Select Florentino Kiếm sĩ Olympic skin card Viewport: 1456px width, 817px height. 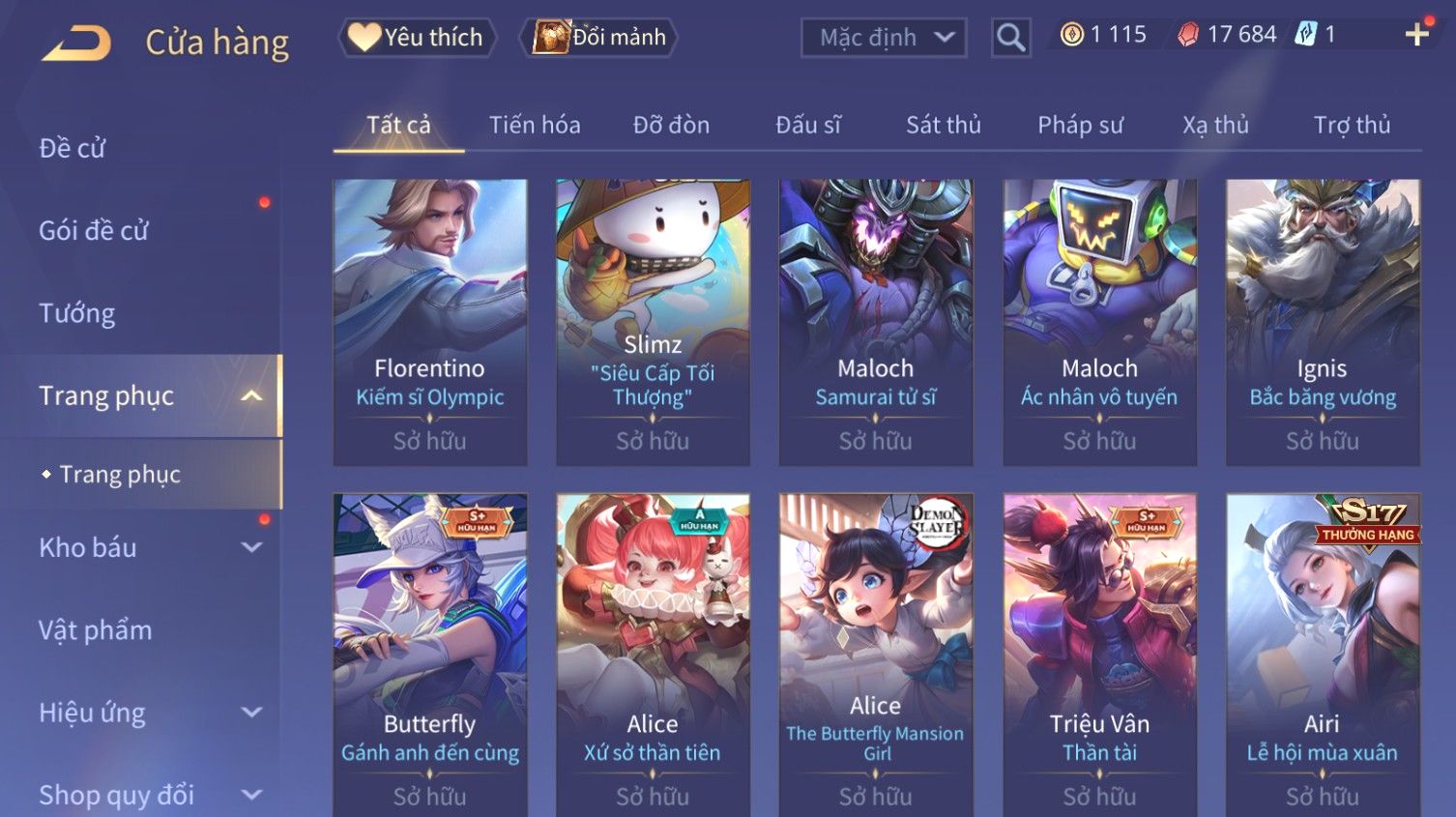tap(430, 322)
